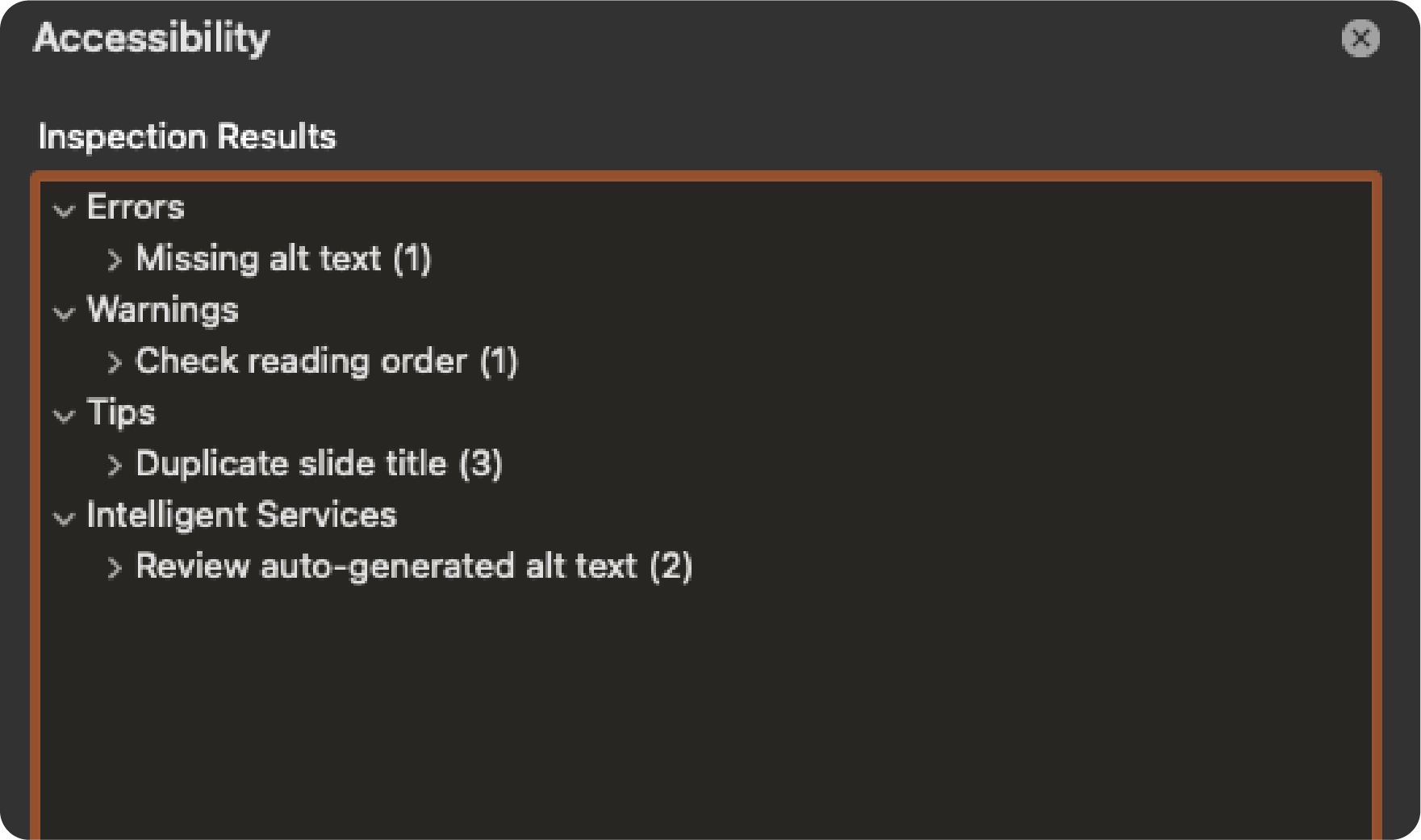Select the Duplicate slide title (3) item
The width and height of the screenshot is (1421, 840).
[319, 464]
